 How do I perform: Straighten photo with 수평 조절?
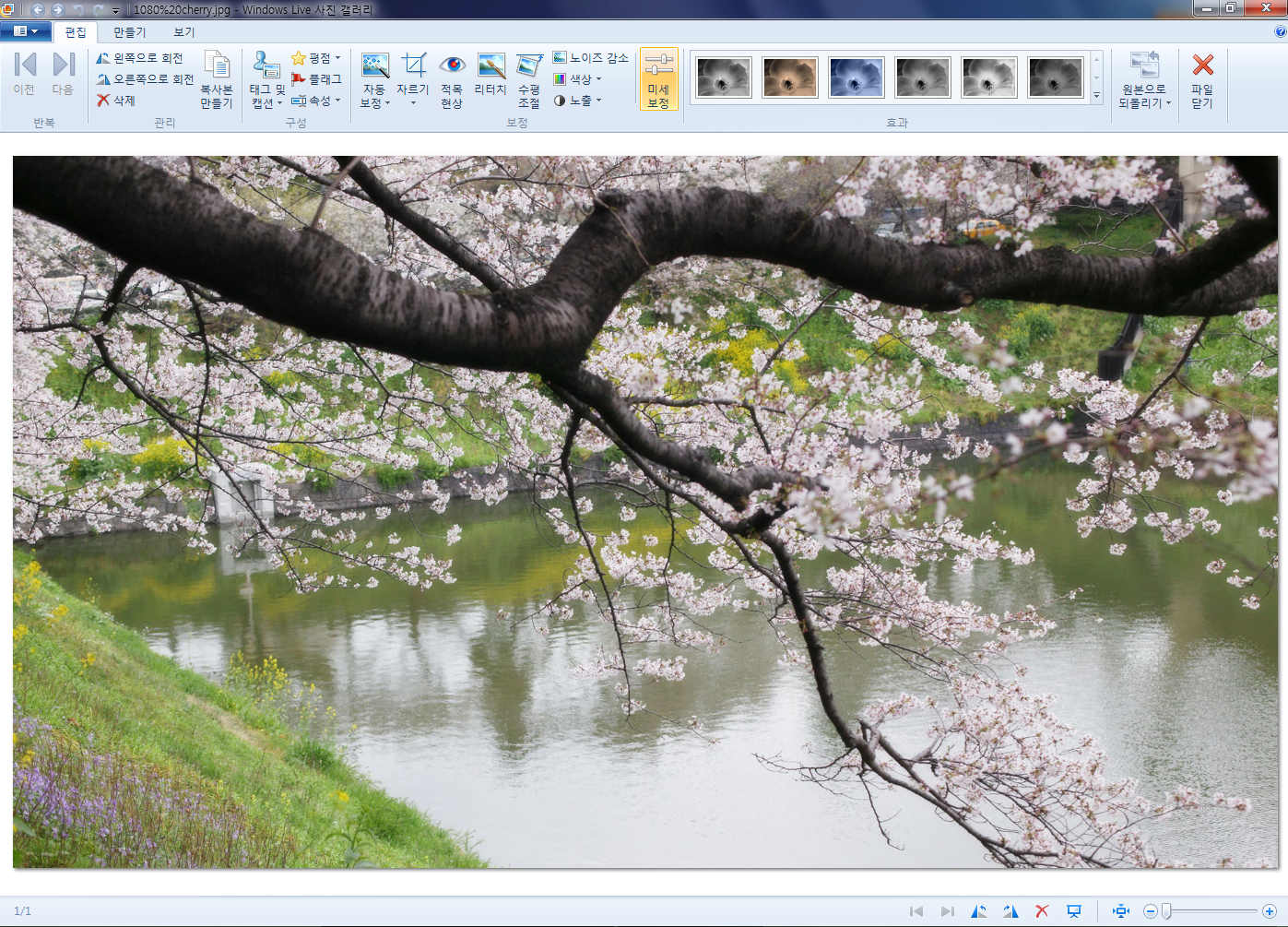pos(529,80)
